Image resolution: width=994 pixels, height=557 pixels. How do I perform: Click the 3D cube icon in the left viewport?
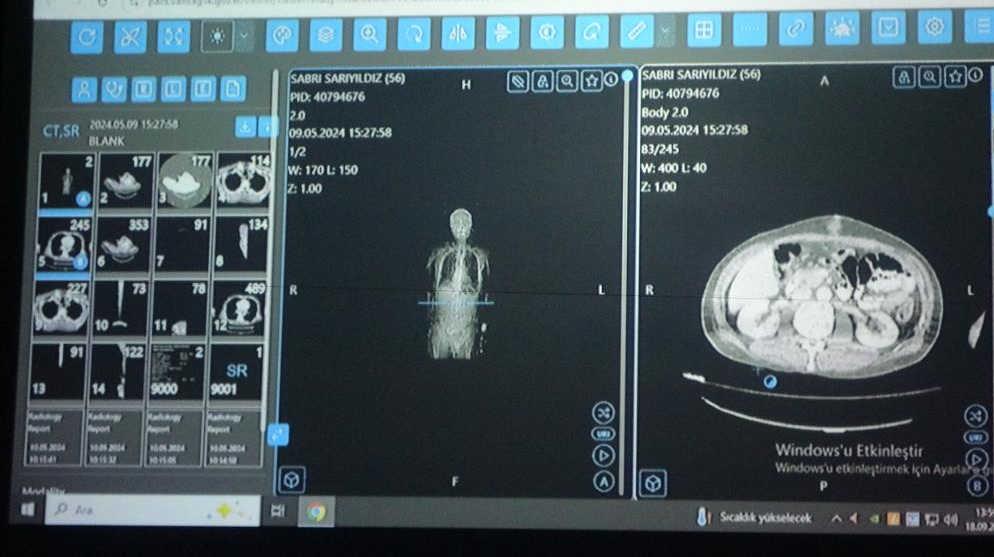293,480
